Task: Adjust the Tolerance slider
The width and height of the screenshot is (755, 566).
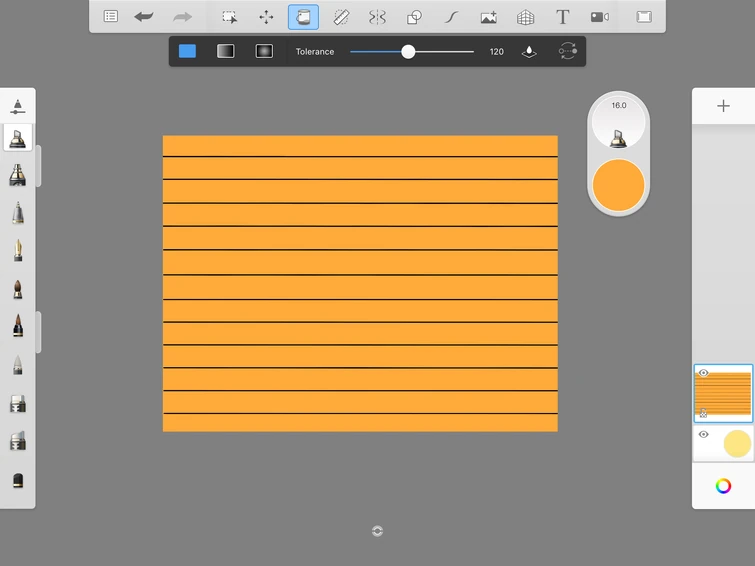Action: [412, 52]
